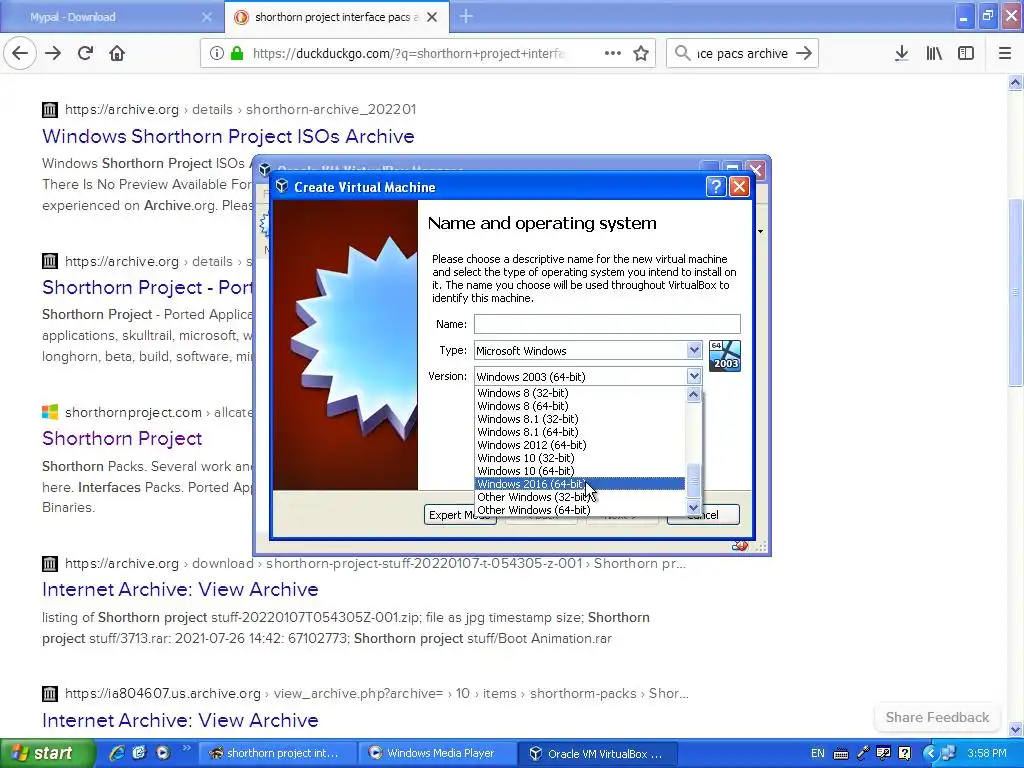Close the shorthorn project search tab
Image resolution: width=1024 pixels, height=768 pixels.
(432, 17)
